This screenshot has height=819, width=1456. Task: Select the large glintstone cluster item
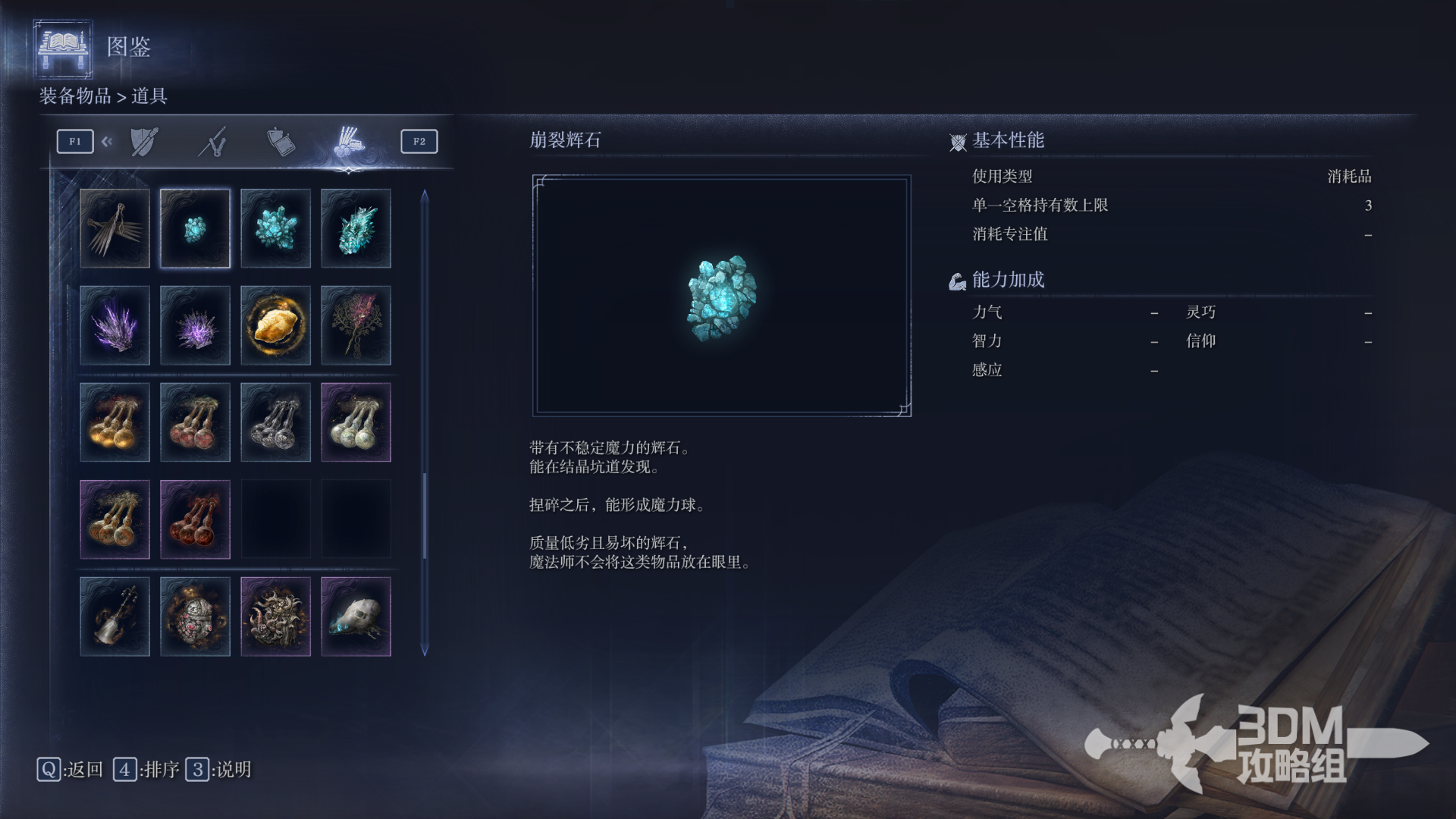[356, 228]
